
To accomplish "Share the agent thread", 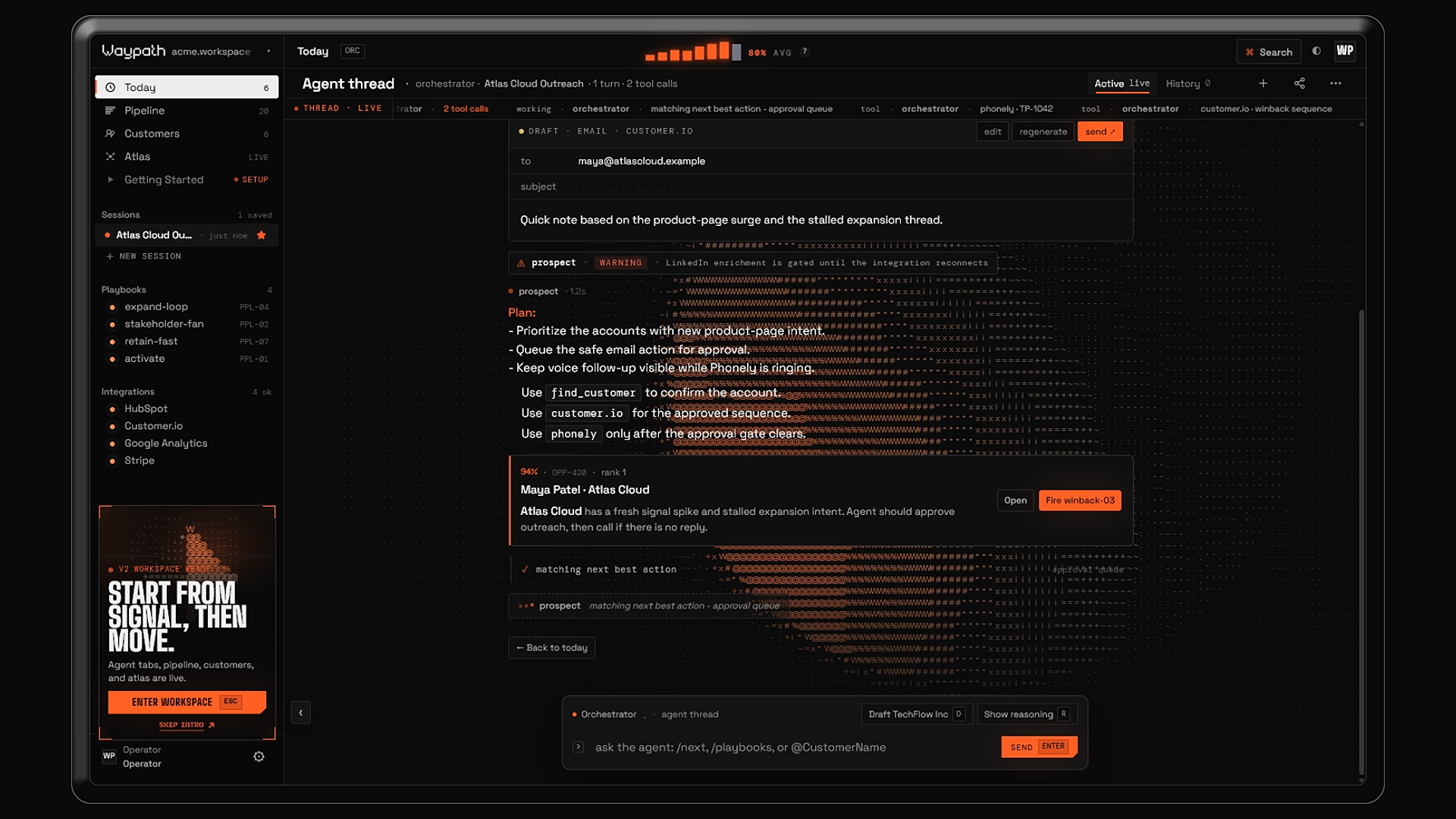I will (1299, 83).
